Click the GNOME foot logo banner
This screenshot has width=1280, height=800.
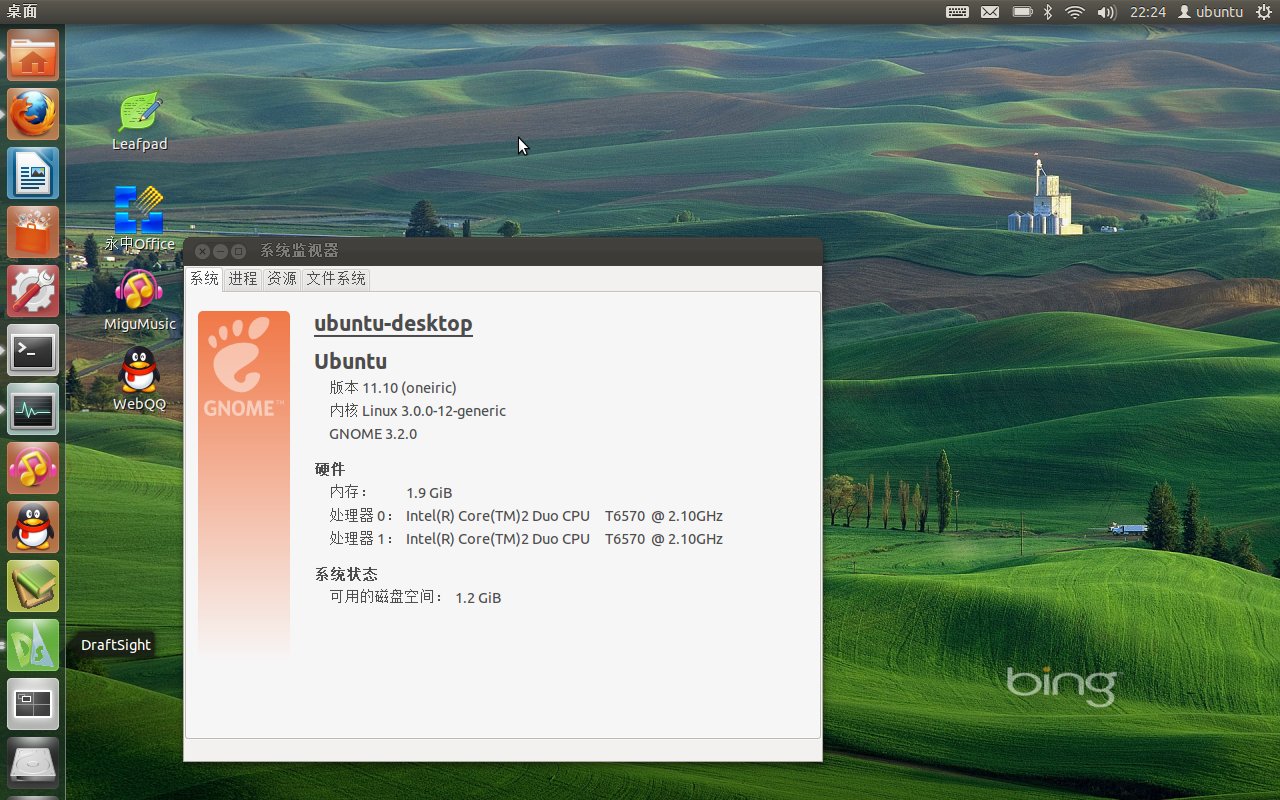(244, 485)
